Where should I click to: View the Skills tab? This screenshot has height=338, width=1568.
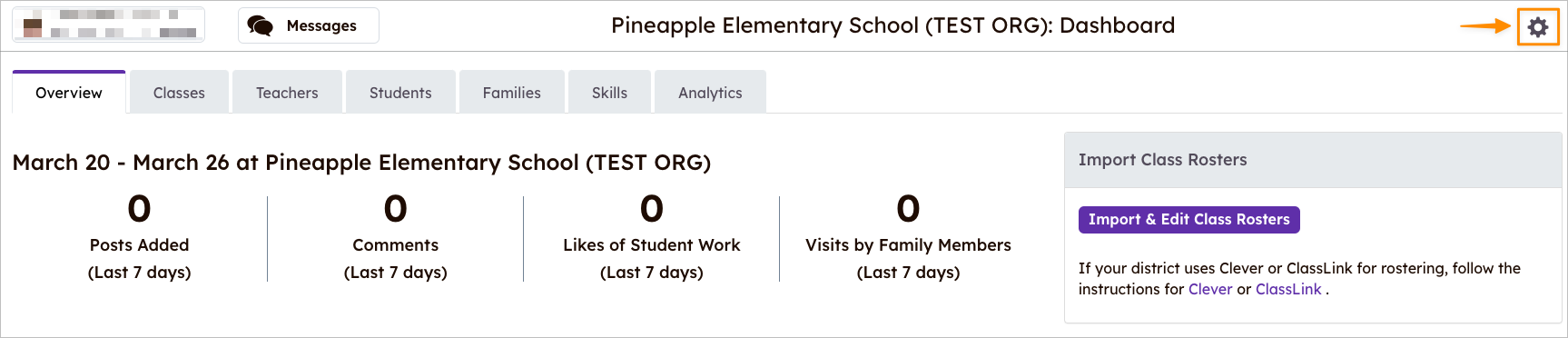coord(609,93)
